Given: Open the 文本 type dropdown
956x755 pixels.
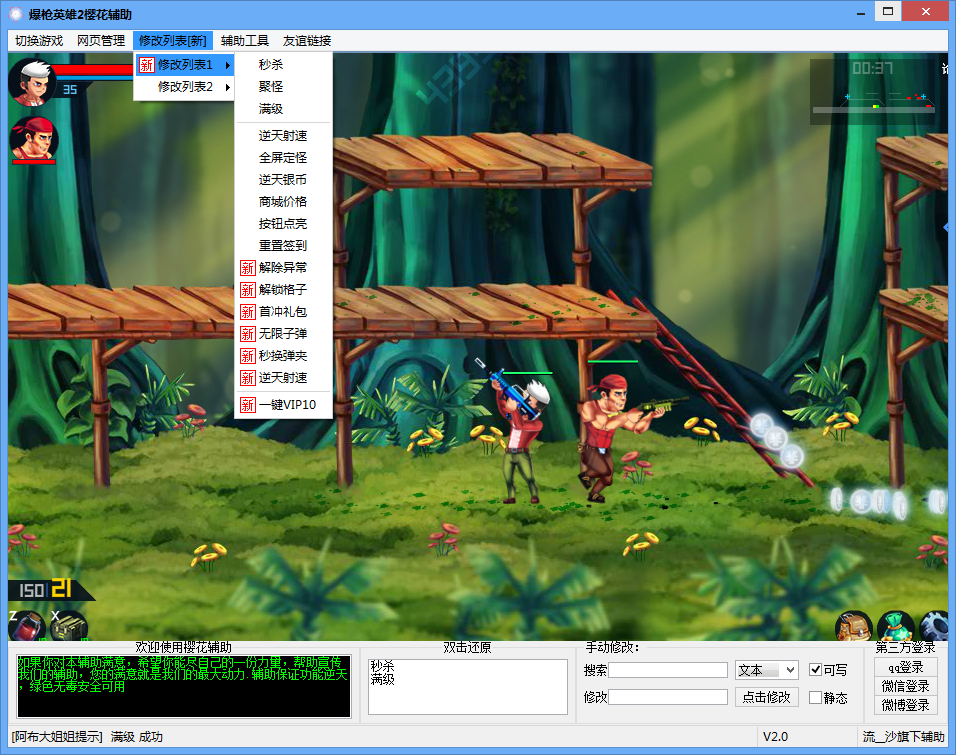Looking at the screenshot, I should [766, 670].
